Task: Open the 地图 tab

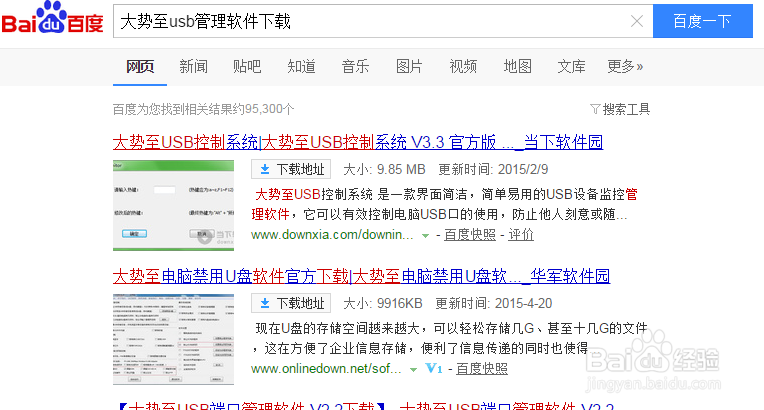Action: [x=517, y=66]
